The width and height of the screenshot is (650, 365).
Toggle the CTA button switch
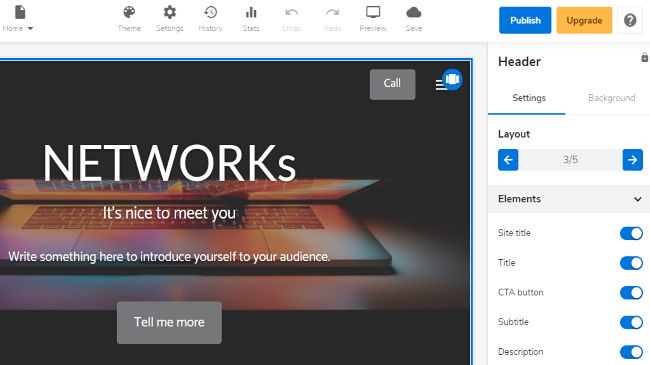pos(631,293)
